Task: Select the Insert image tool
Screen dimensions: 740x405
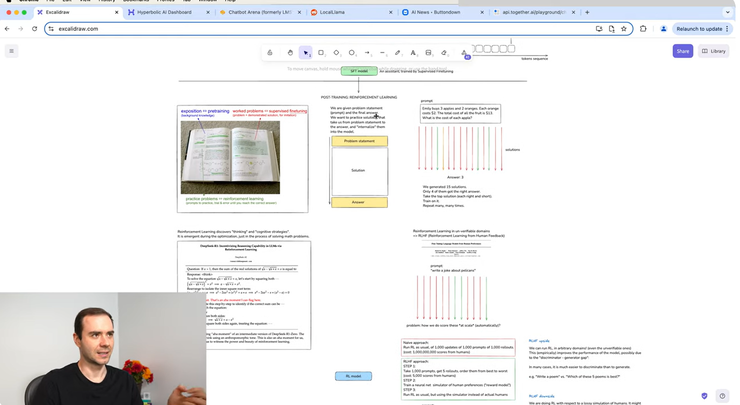Action: (x=428, y=53)
